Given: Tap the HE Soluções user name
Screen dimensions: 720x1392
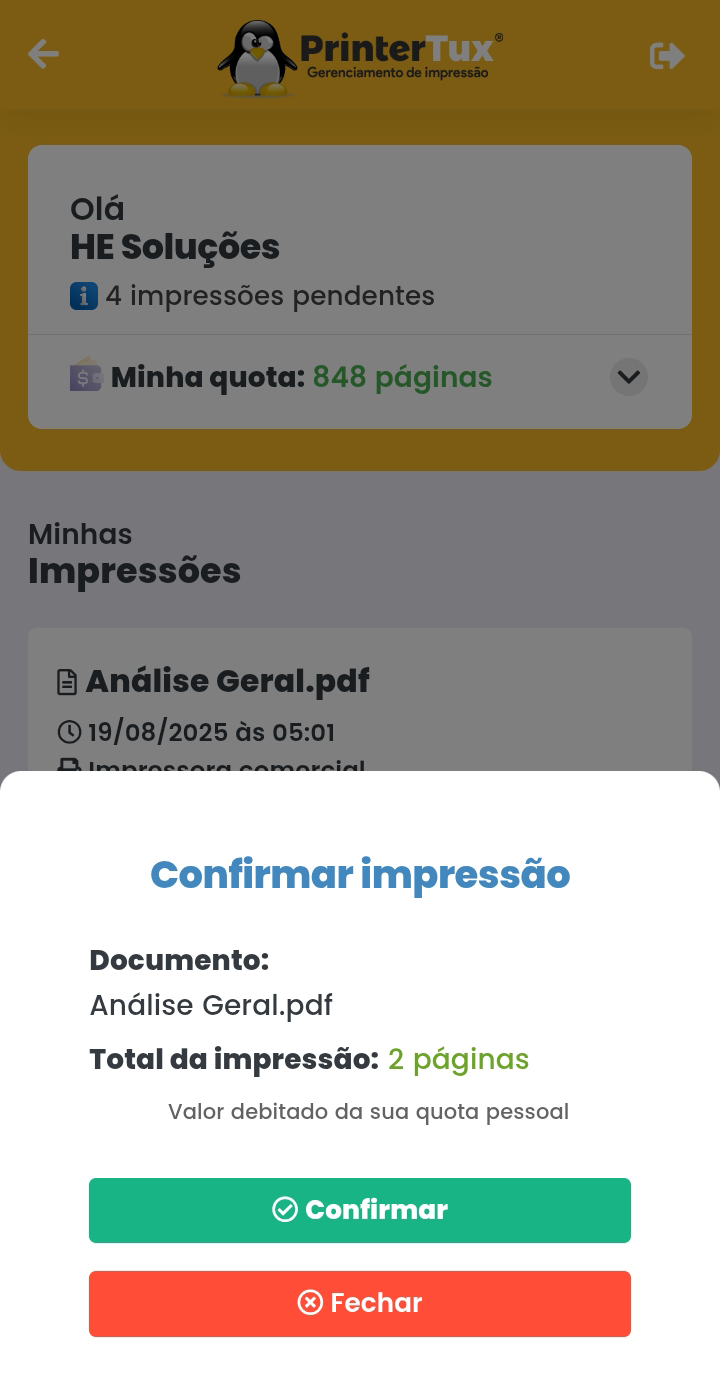Looking at the screenshot, I should point(175,247).
